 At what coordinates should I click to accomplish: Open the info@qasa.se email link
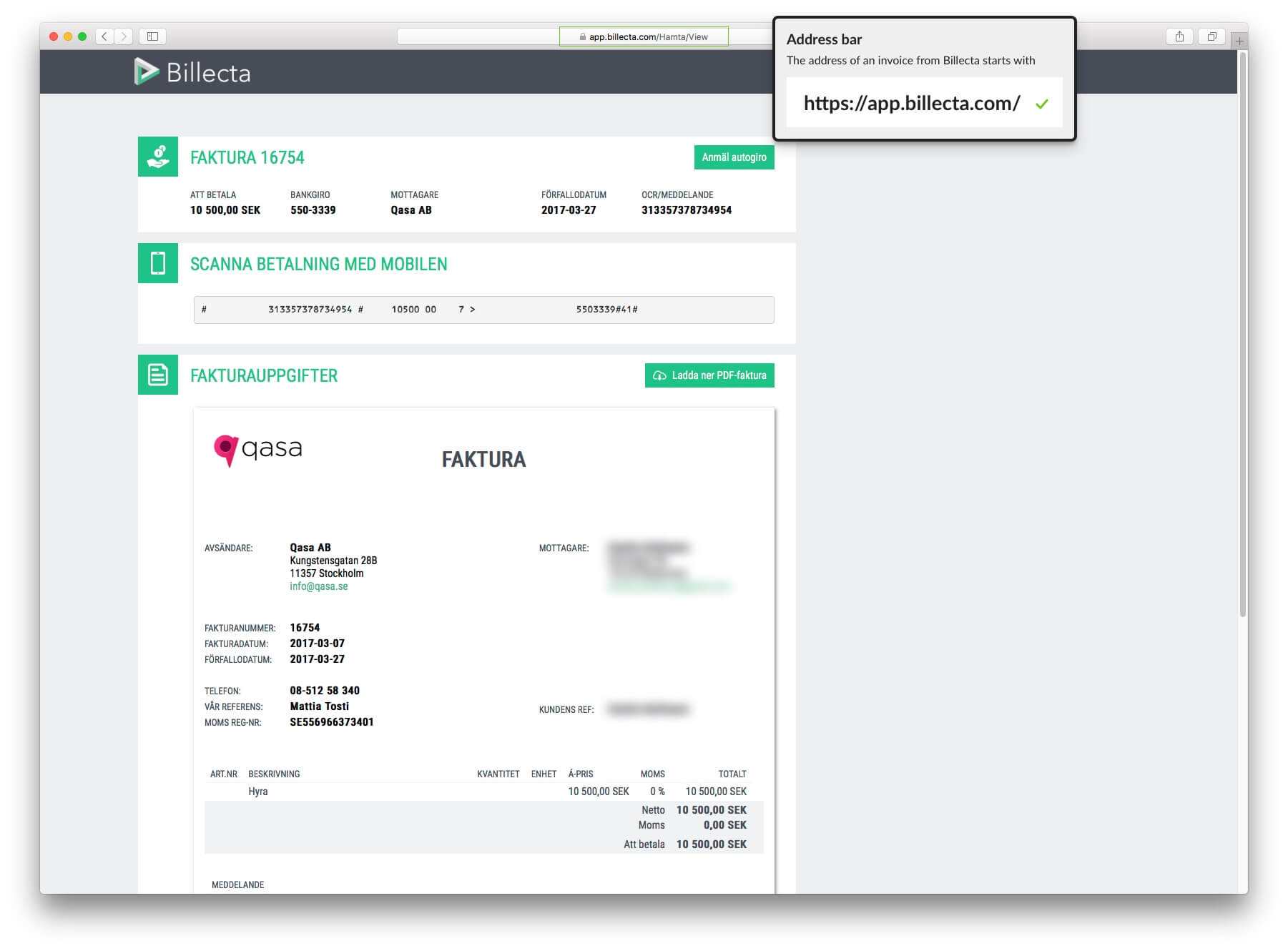(x=319, y=586)
